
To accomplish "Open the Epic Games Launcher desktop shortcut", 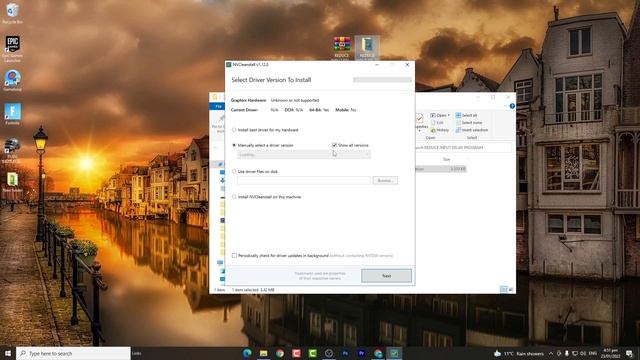I will coord(13,49).
